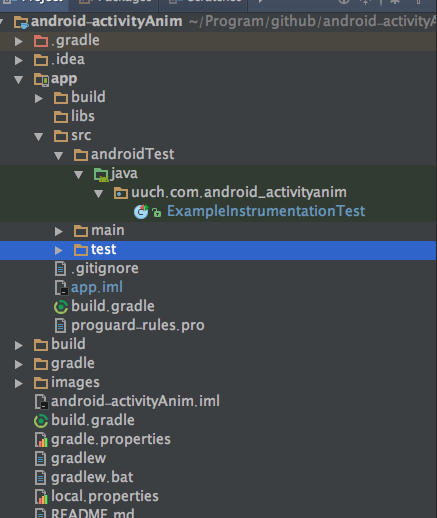The height and width of the screenshot is (518, 437).
Task: Click the gradlew.bat file icon
Action: tap(40, 478)
